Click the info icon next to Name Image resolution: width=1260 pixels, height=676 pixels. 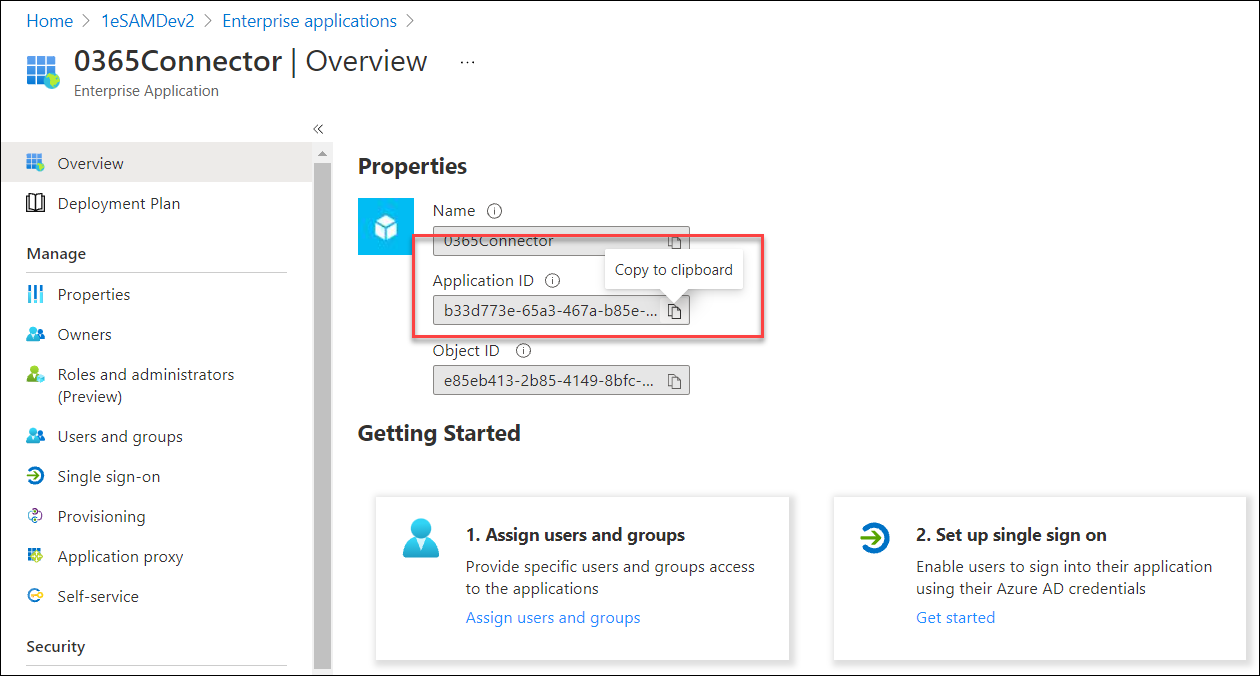tap(494, 211)
